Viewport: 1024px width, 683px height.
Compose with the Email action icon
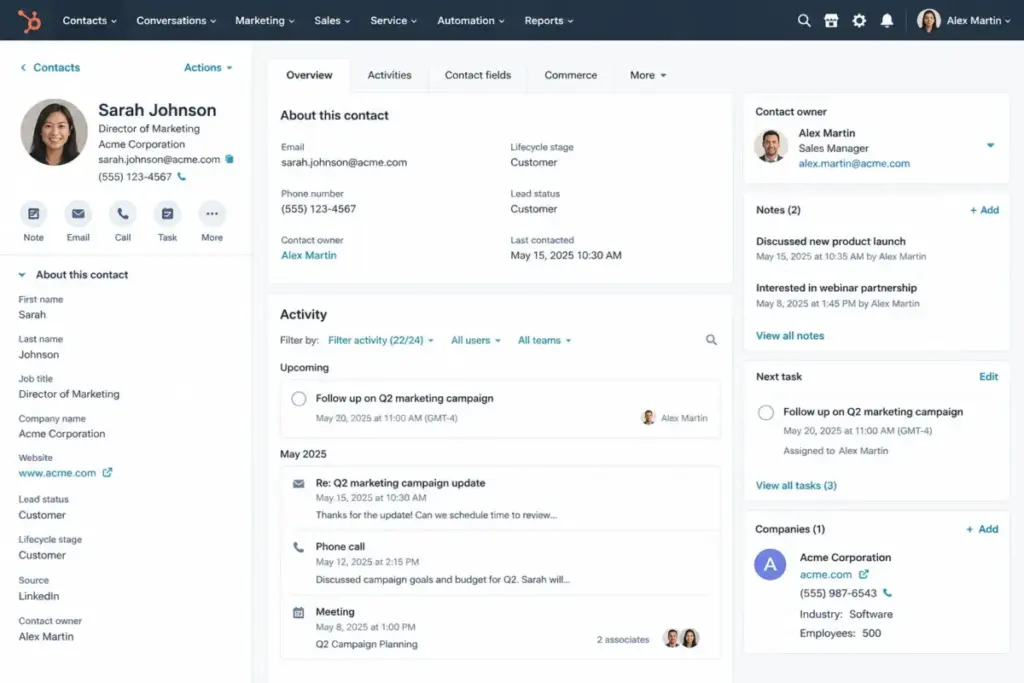[x=78, y=214]
